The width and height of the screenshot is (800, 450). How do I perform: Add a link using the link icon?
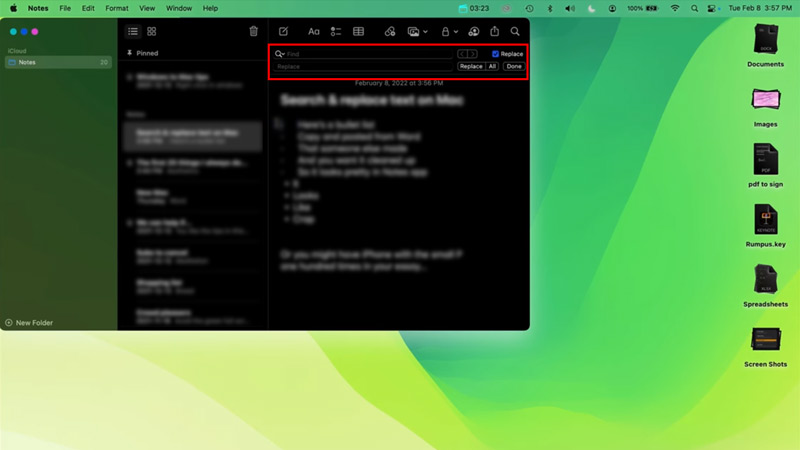tap(390, 32)
